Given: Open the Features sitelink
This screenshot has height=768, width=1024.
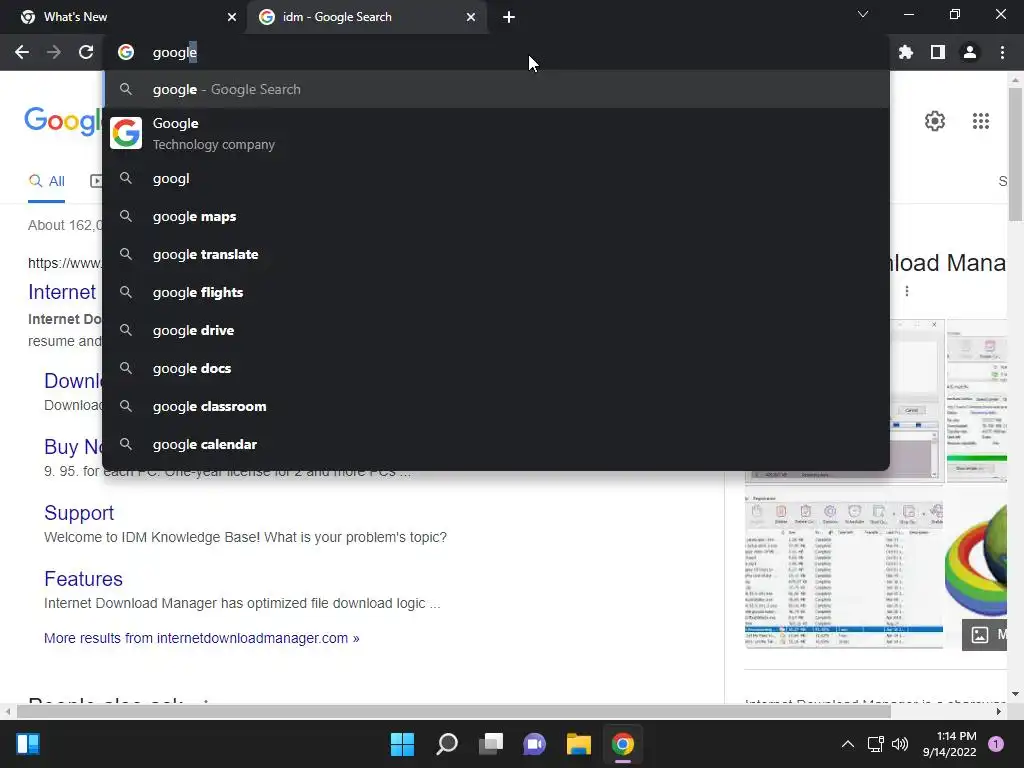Looking at the screenshot, I should [83, 579].
